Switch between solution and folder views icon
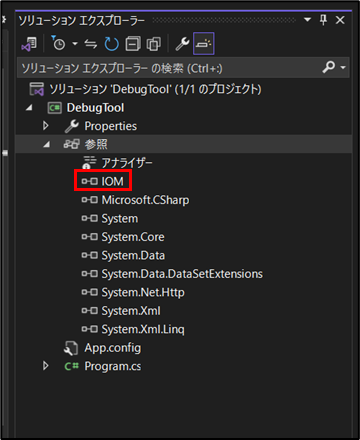This screenshot has height=440, width=360. (x=29, y=44)
